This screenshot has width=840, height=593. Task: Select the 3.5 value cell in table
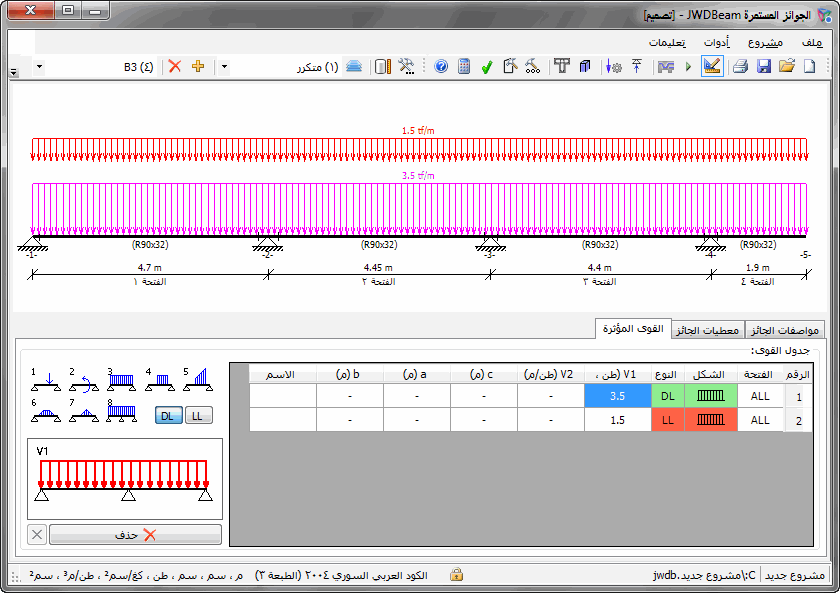click(617, 397)
